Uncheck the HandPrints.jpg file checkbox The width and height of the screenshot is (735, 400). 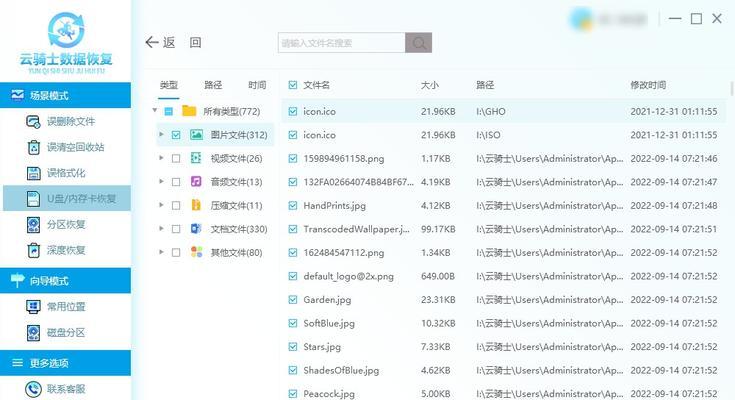click(x=293, y=205)
